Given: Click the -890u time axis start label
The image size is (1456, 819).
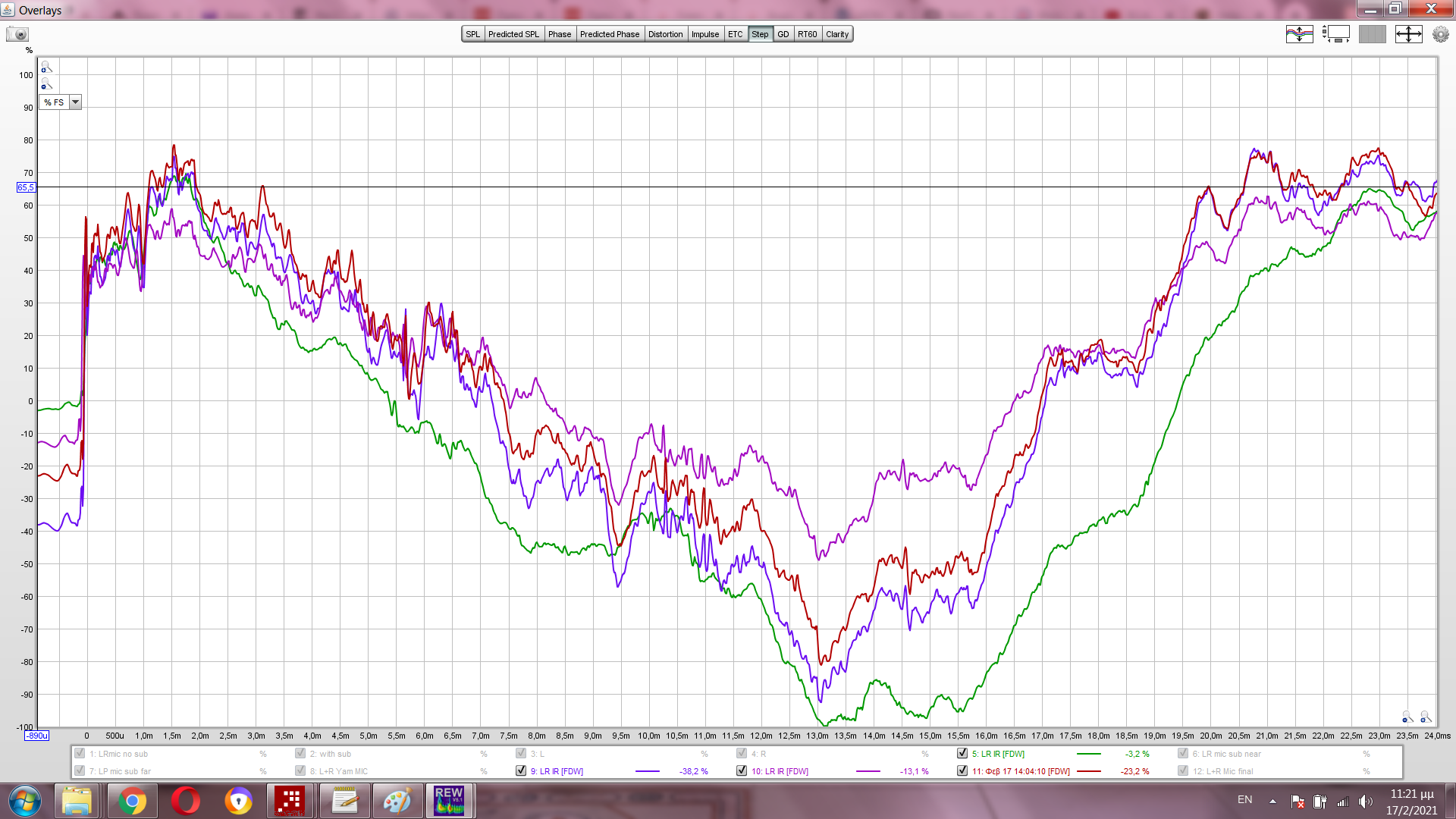Looking at the screenshot, I should [36, 736].
